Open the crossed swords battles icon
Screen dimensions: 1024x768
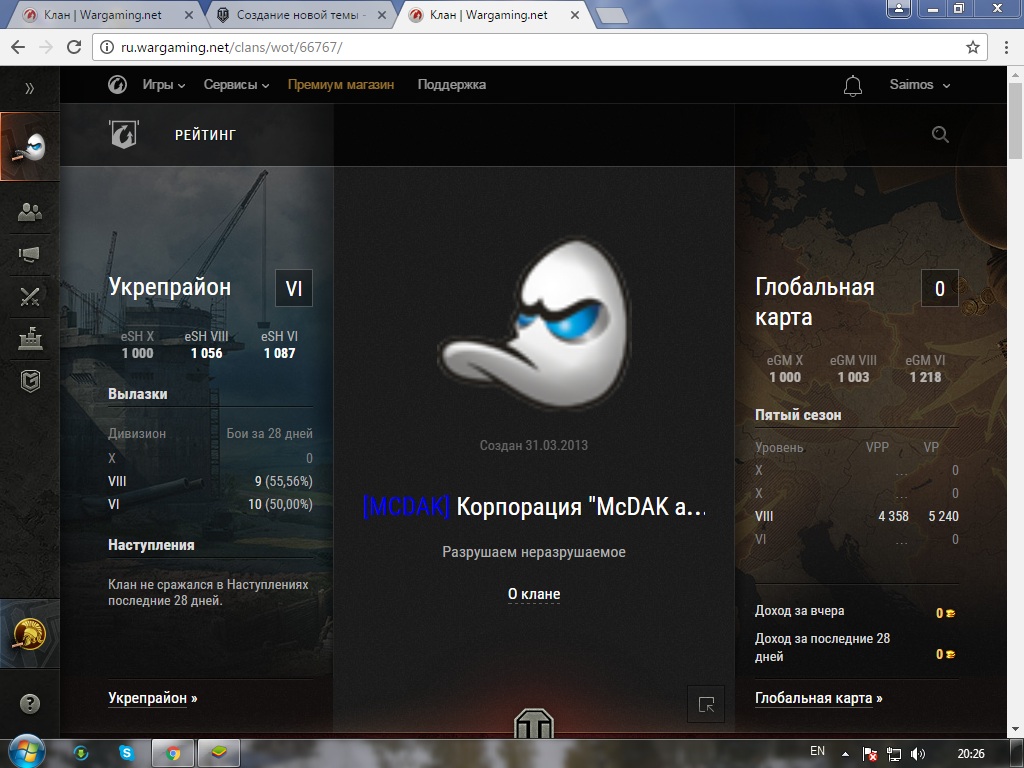pos(30,297)
